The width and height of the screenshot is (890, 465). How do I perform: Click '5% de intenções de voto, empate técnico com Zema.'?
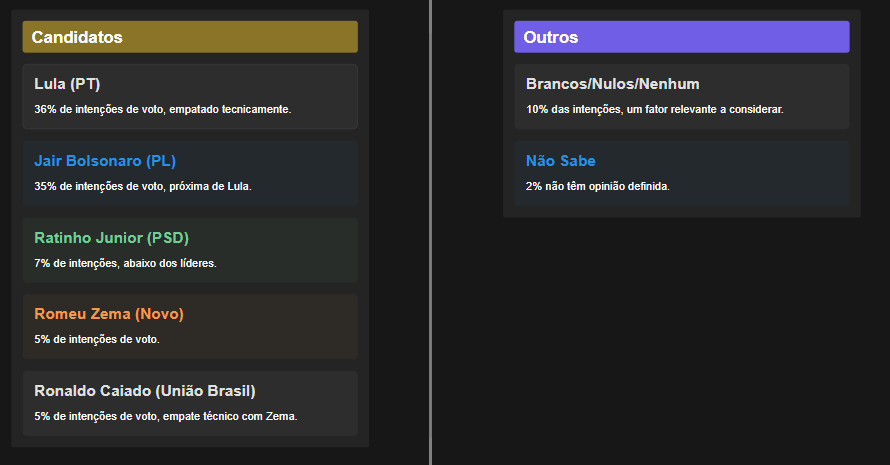pos(166,416)
